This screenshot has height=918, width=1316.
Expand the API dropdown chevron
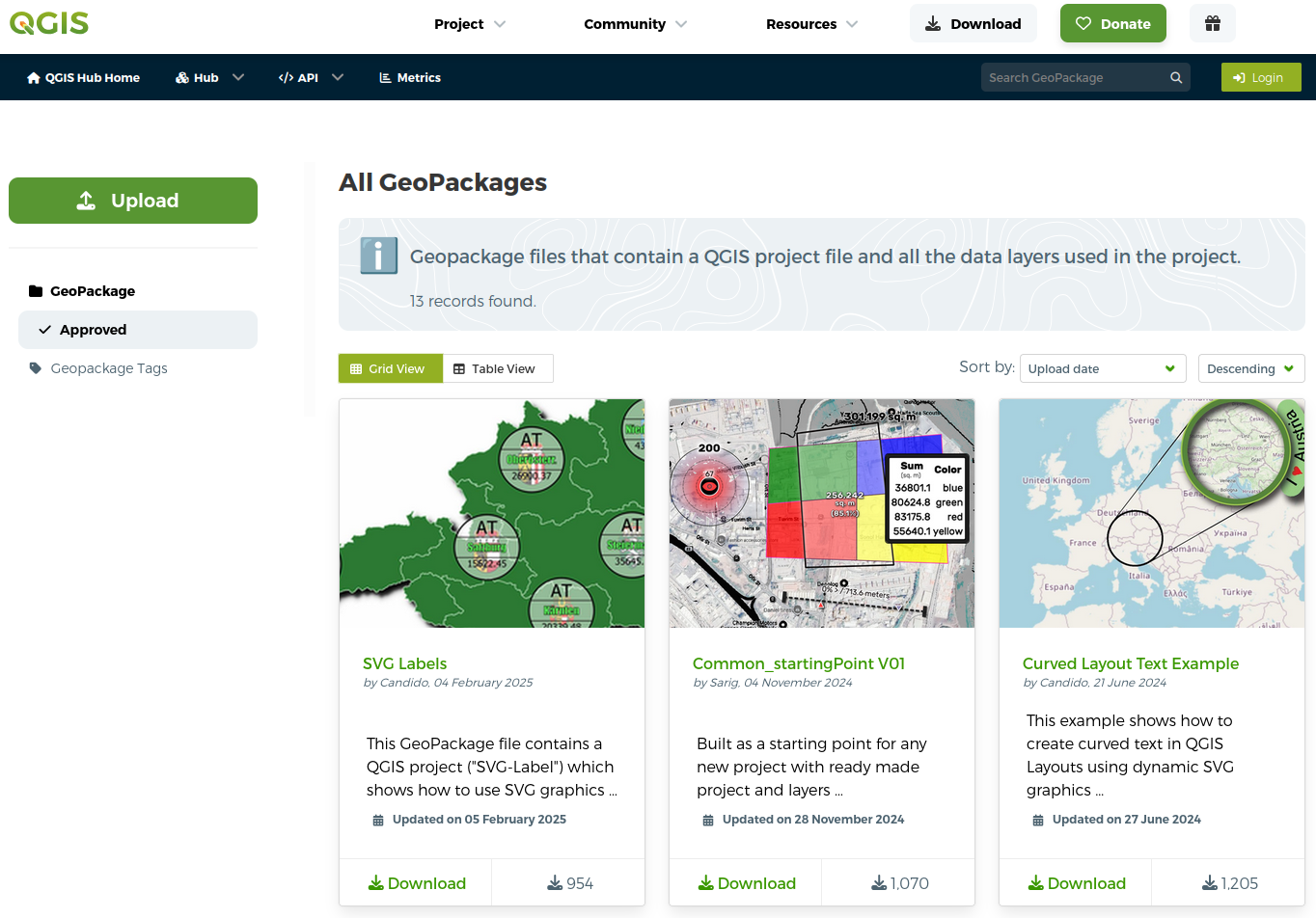pyautogui.click(x=338, y=77)
